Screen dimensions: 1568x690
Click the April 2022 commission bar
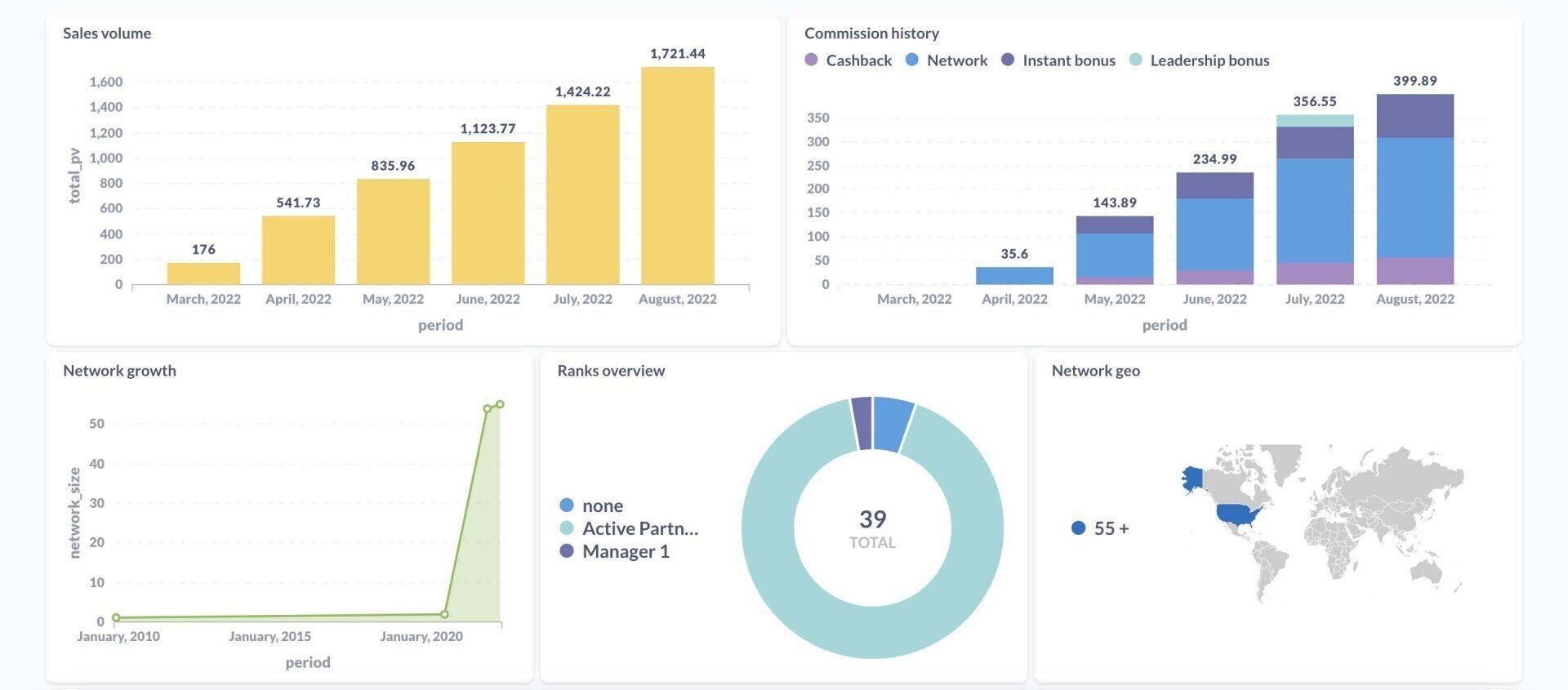tap(1014, 275)
